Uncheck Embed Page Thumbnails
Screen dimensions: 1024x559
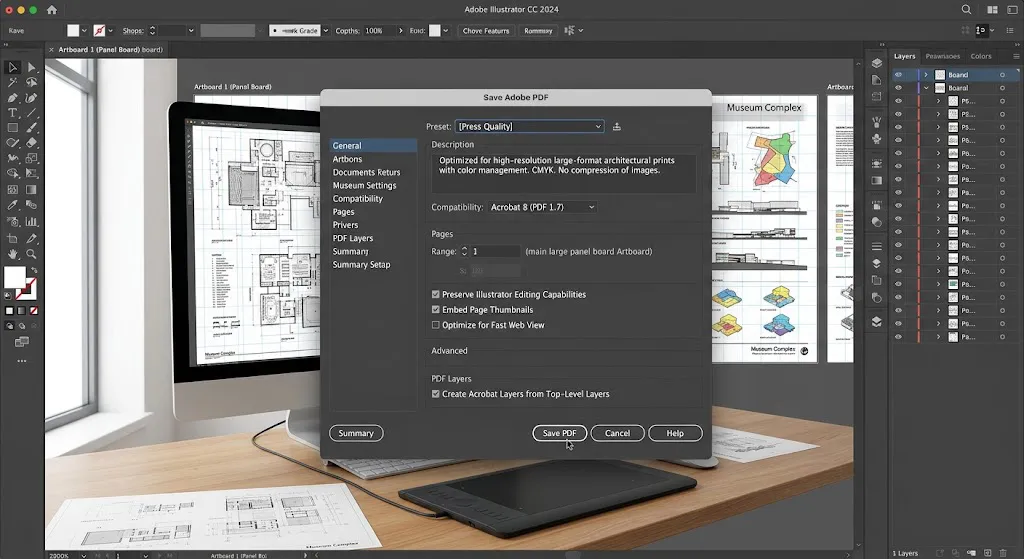point(436,310)
